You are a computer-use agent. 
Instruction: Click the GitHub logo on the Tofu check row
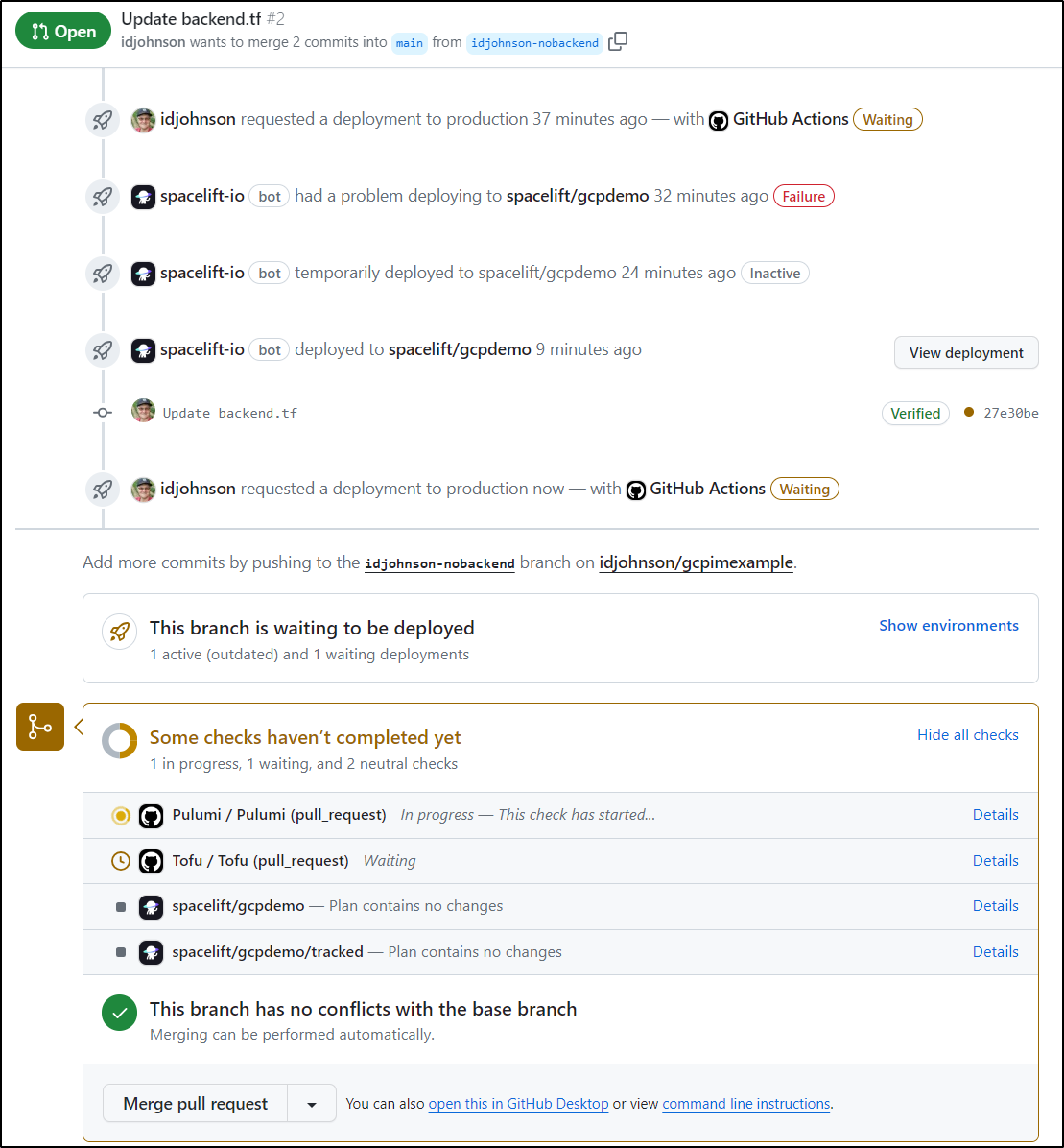[x=152, y=861]
